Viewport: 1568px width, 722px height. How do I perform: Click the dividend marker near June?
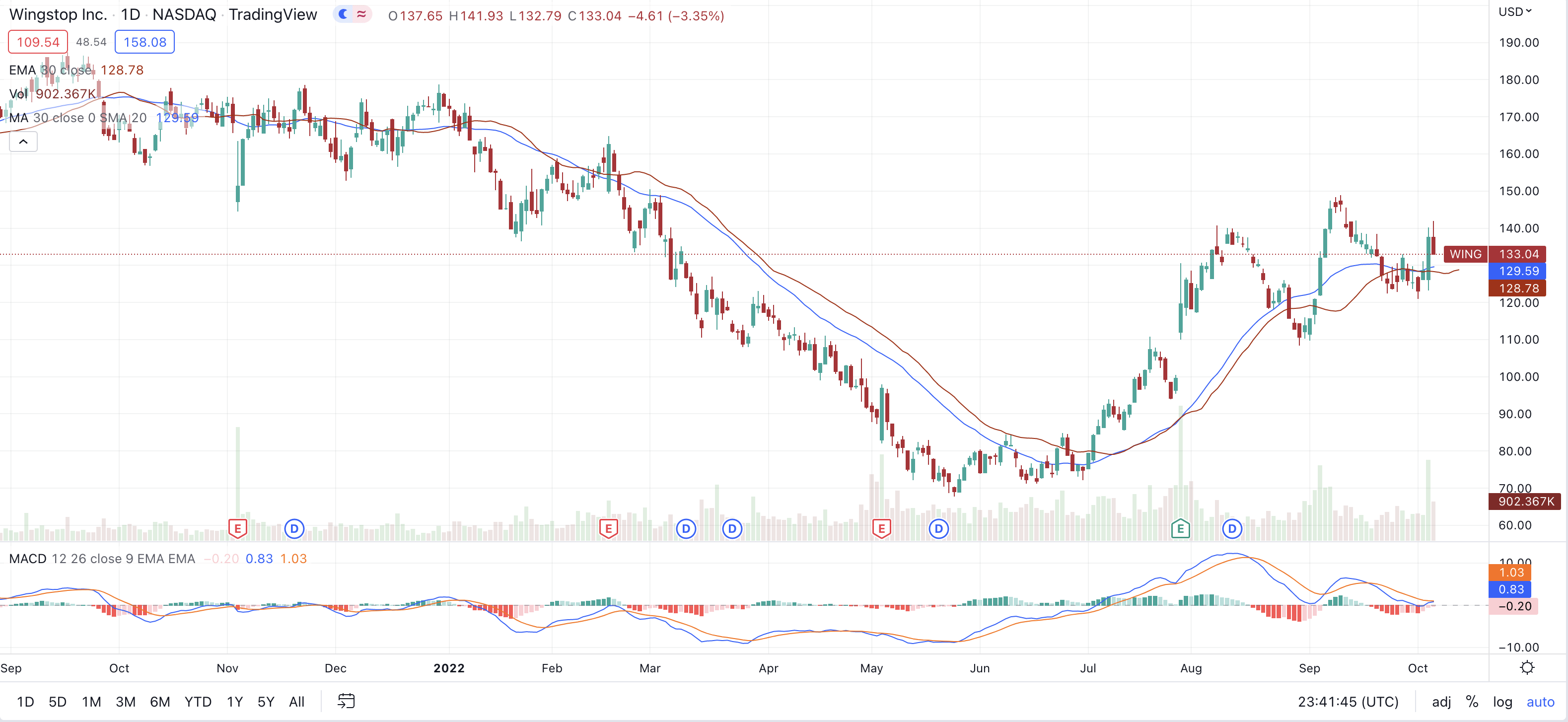coord(938,528)
